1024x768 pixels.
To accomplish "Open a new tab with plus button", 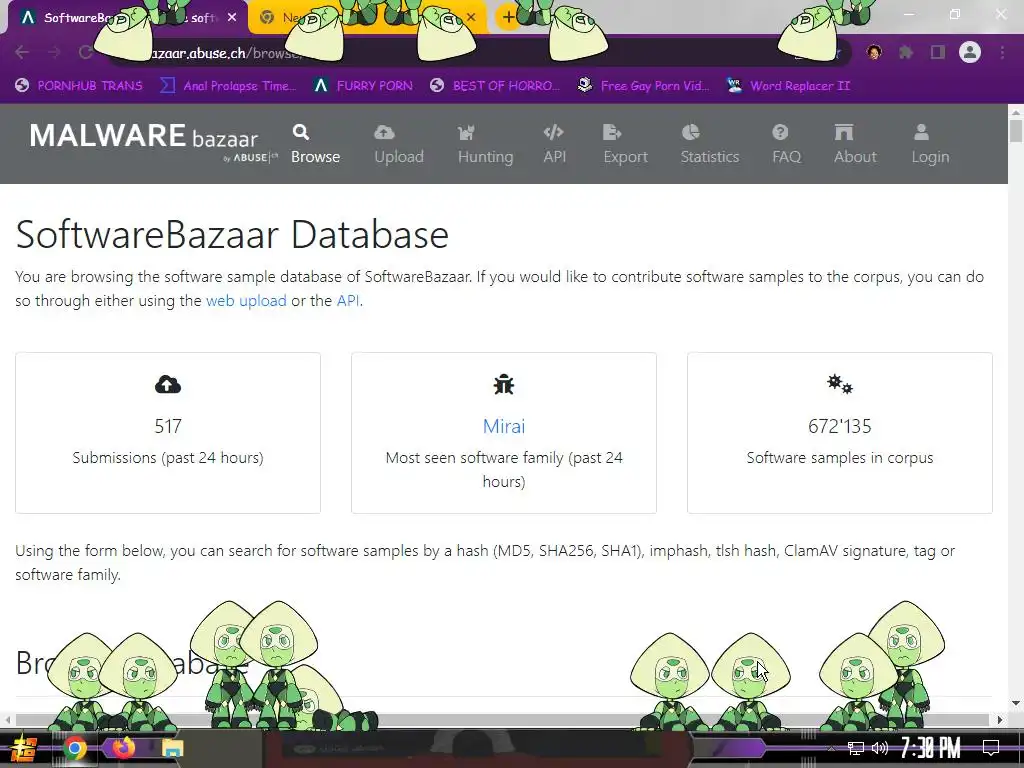I will pos(508,18).
